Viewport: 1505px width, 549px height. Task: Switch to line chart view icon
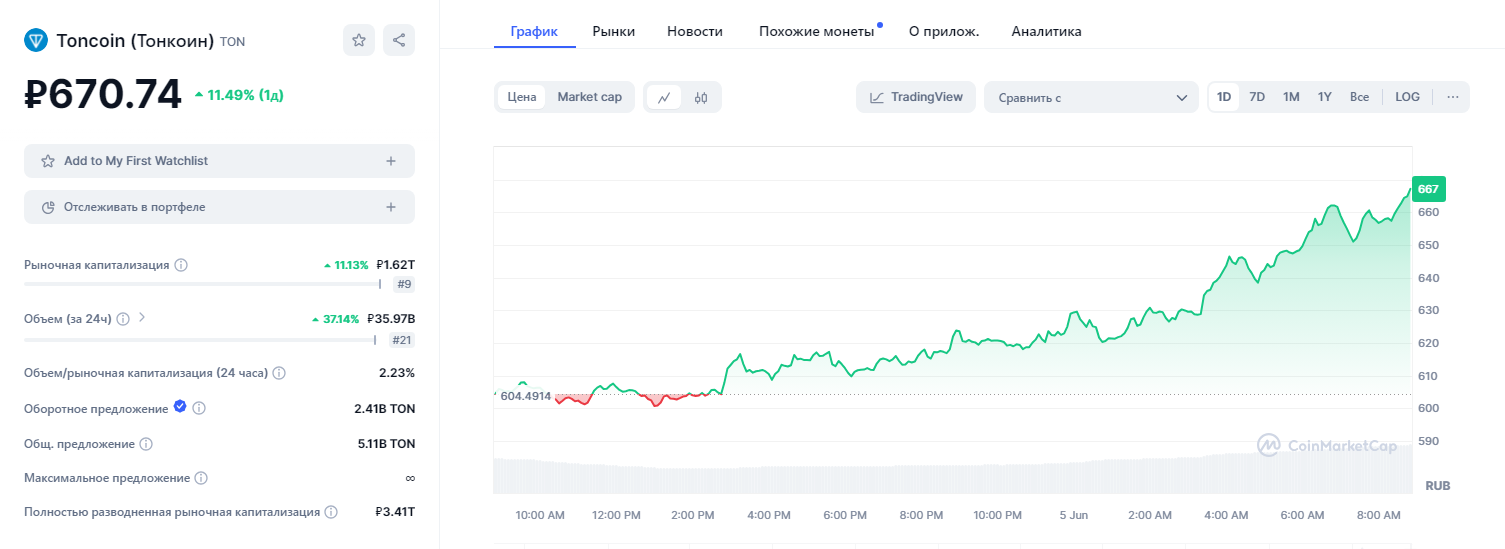664,97
